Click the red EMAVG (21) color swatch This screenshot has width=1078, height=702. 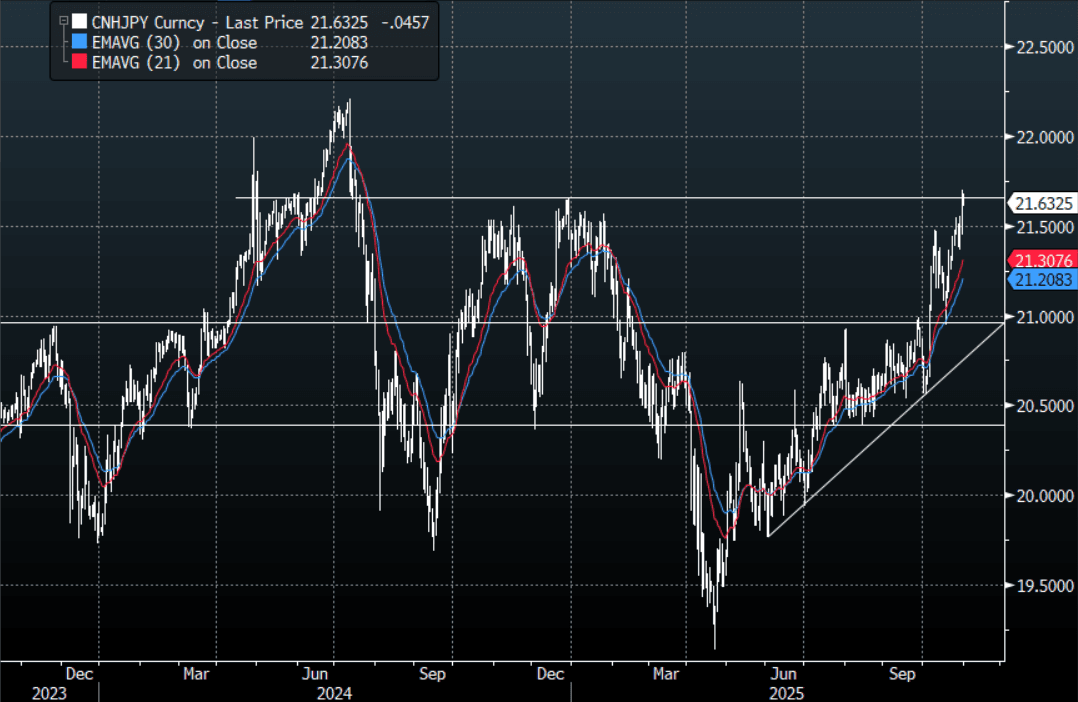pyautogui.click(x=79, y=62)
